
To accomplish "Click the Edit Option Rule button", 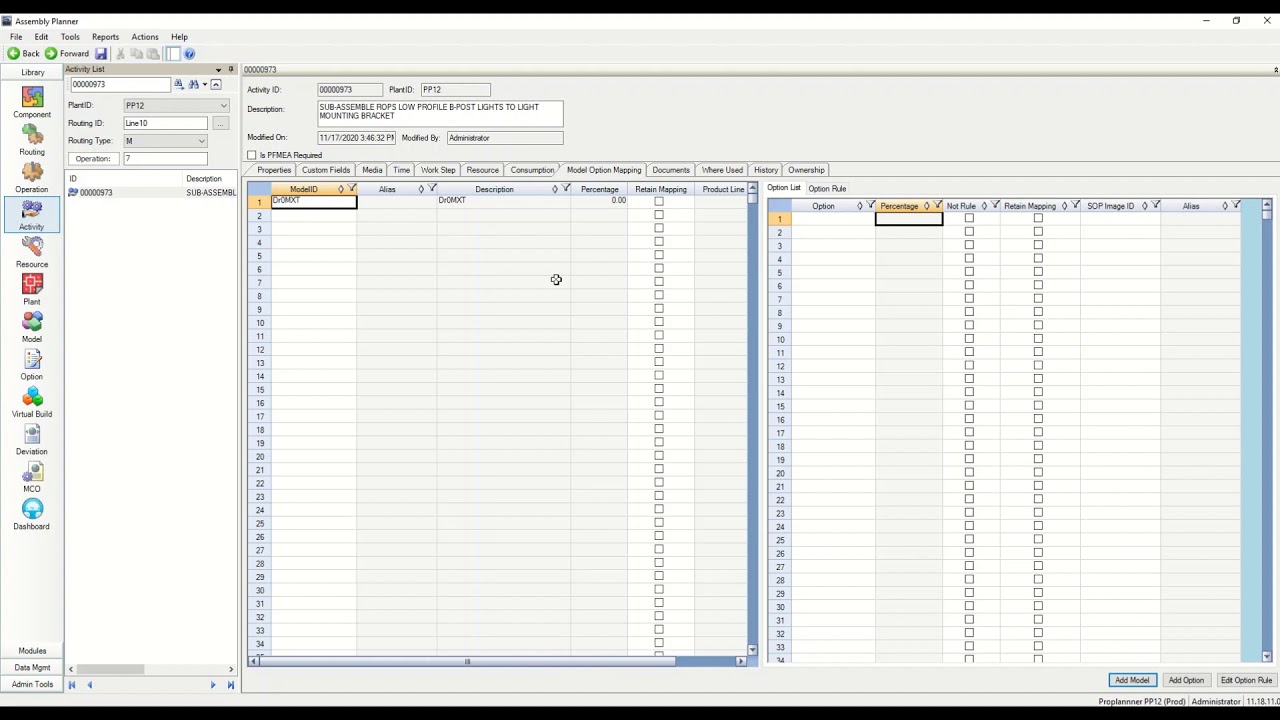I will (1246, 680).
